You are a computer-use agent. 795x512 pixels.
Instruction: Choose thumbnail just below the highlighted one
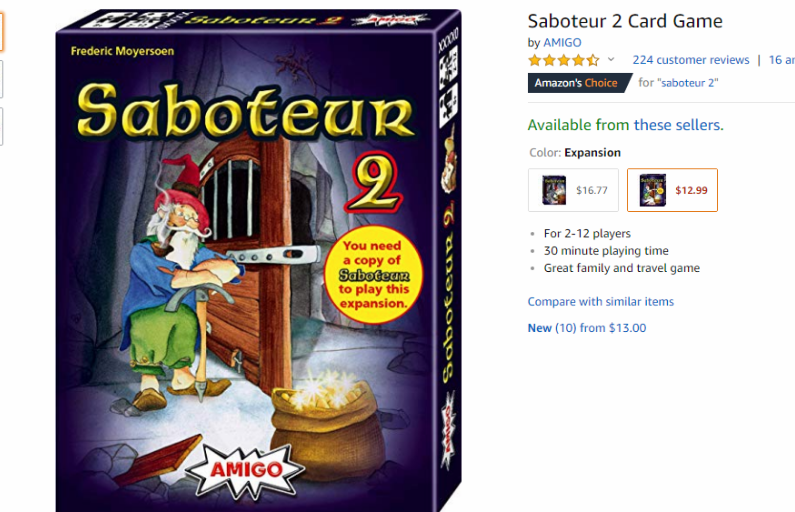tap(2, 79)
